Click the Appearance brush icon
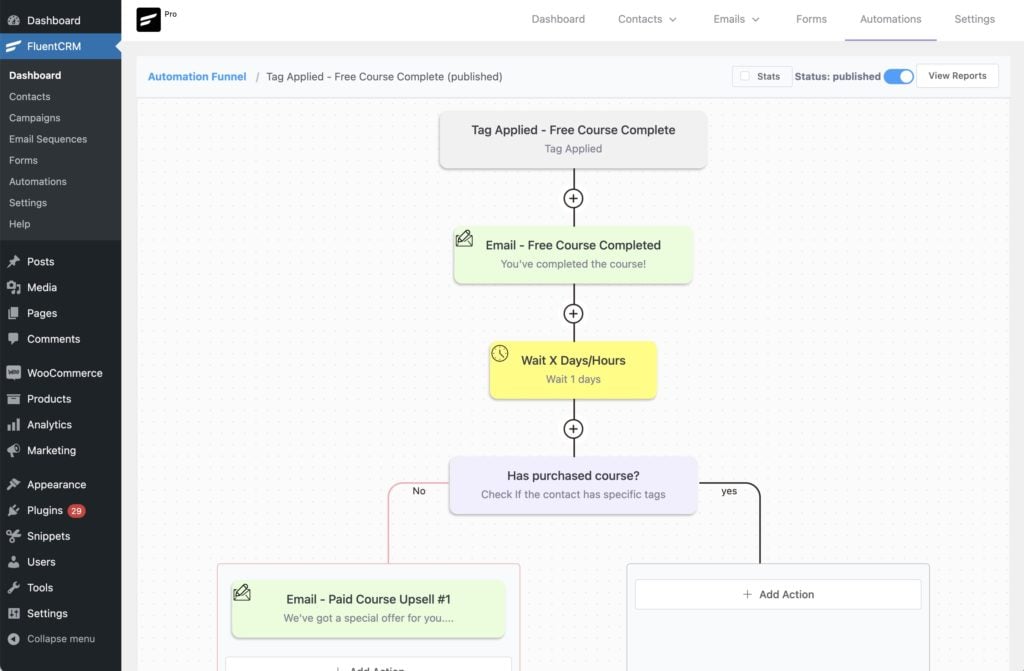The image size is (1024, 671). (x=13, y=484)
